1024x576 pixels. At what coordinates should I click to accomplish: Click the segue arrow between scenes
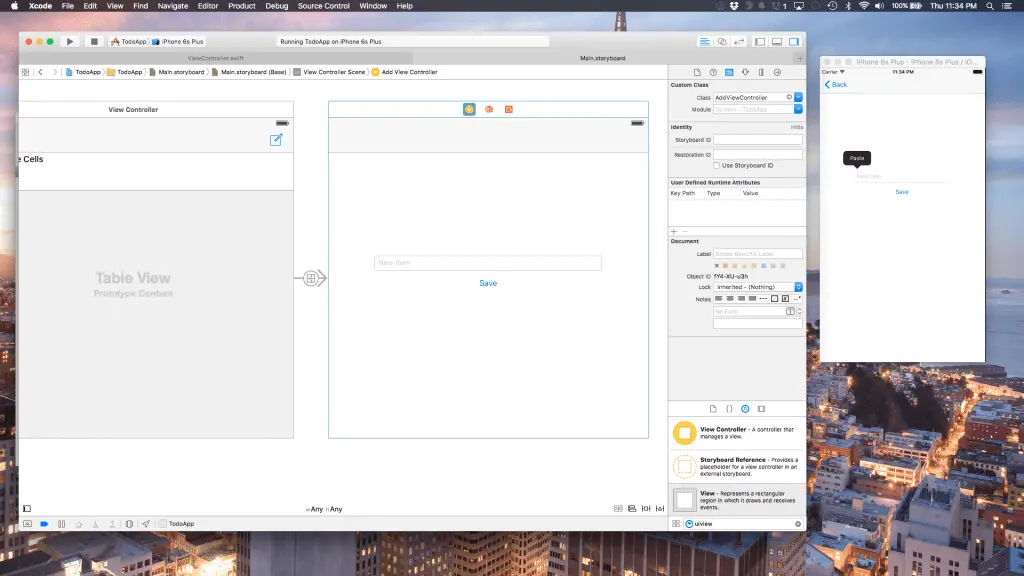pyautogui.click(x=312, y=278)
